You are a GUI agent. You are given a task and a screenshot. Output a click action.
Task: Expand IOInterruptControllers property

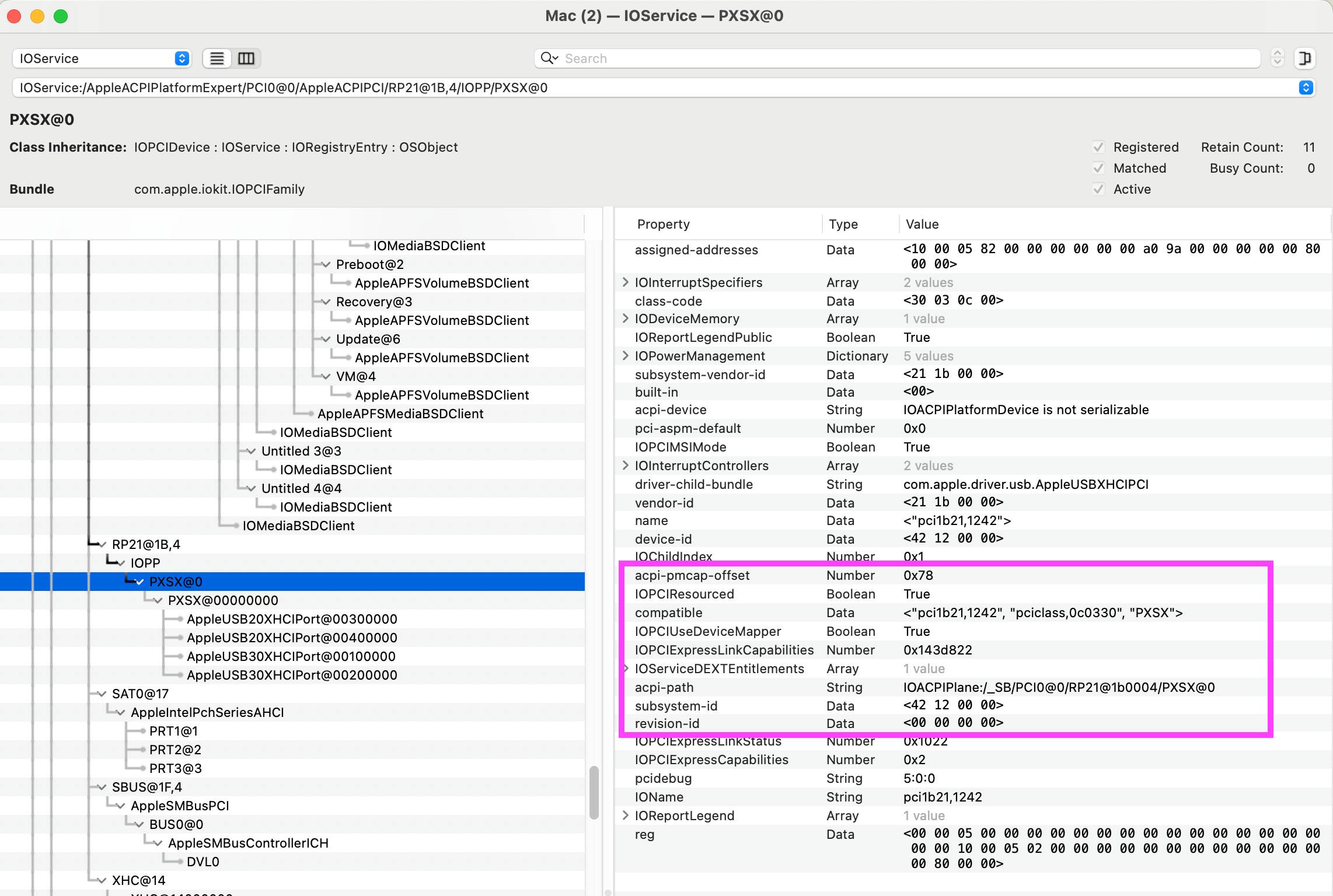[x=625, y=466]
